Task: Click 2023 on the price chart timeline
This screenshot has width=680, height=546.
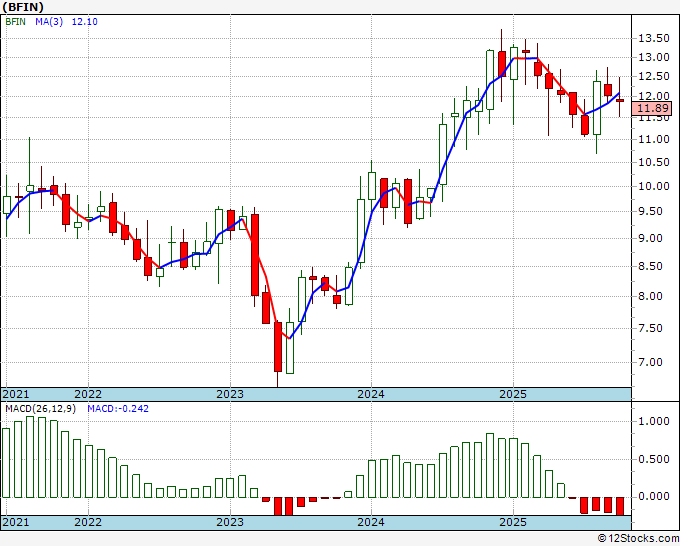Action: click(230, 394)
